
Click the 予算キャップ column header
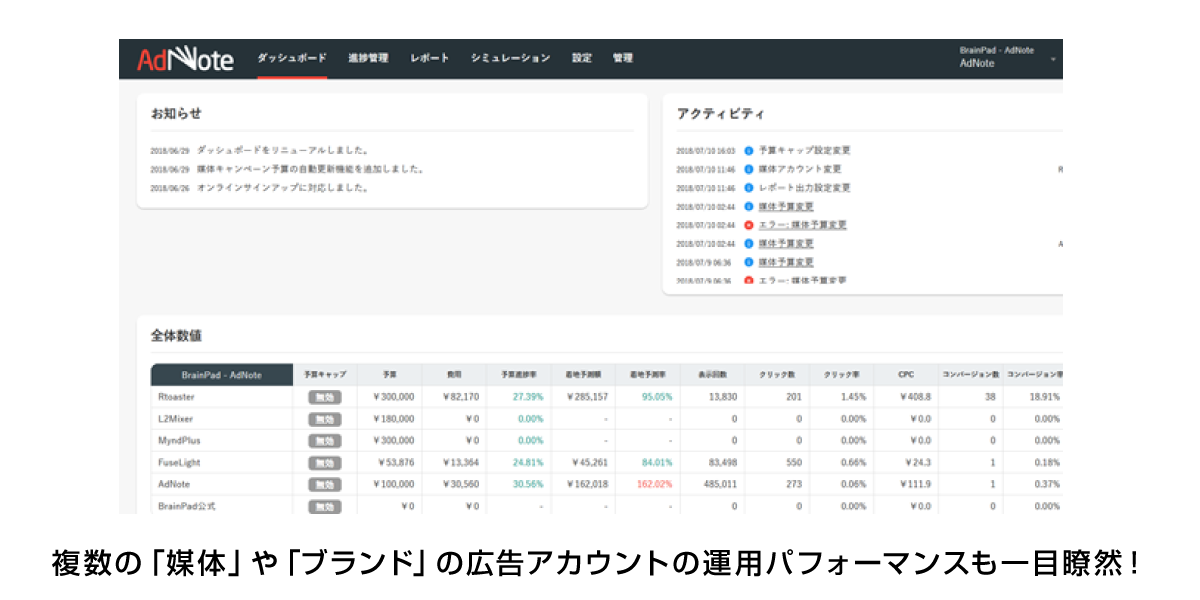click(x=325, y=375)
